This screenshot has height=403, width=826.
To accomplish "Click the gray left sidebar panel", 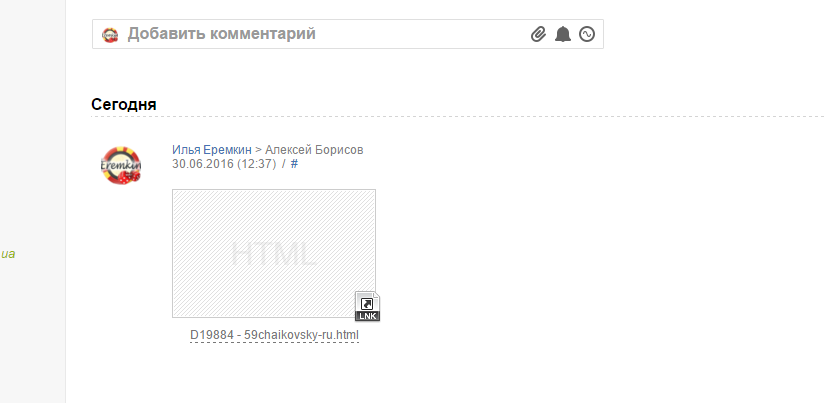I will pyautogui.click(x=33, y=201).
